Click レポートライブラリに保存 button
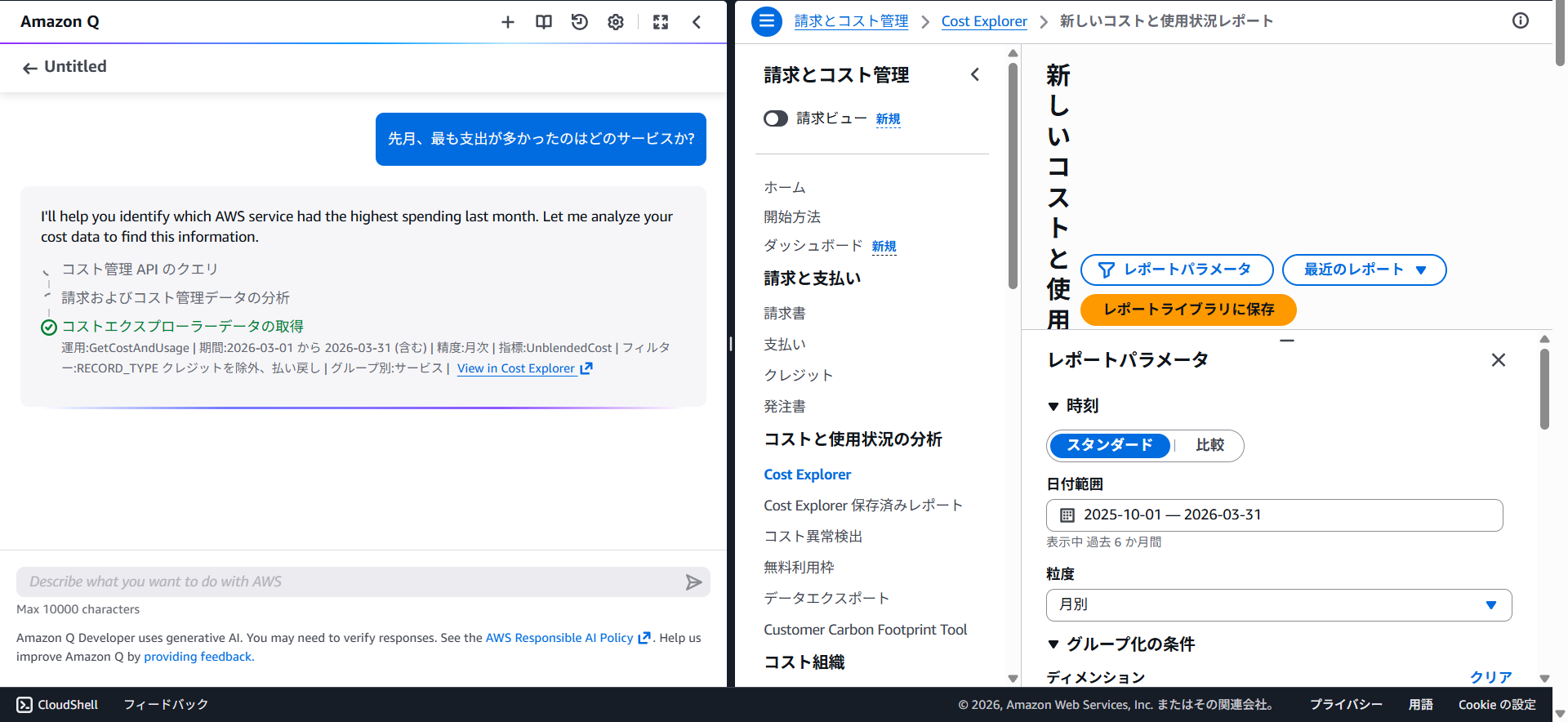This screenshot has width=1568, height=722. pyautogui.click(x=1188, y=310)
